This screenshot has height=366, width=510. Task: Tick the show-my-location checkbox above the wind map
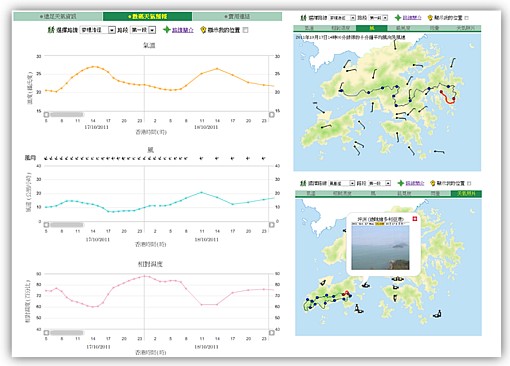coord(466,18)
